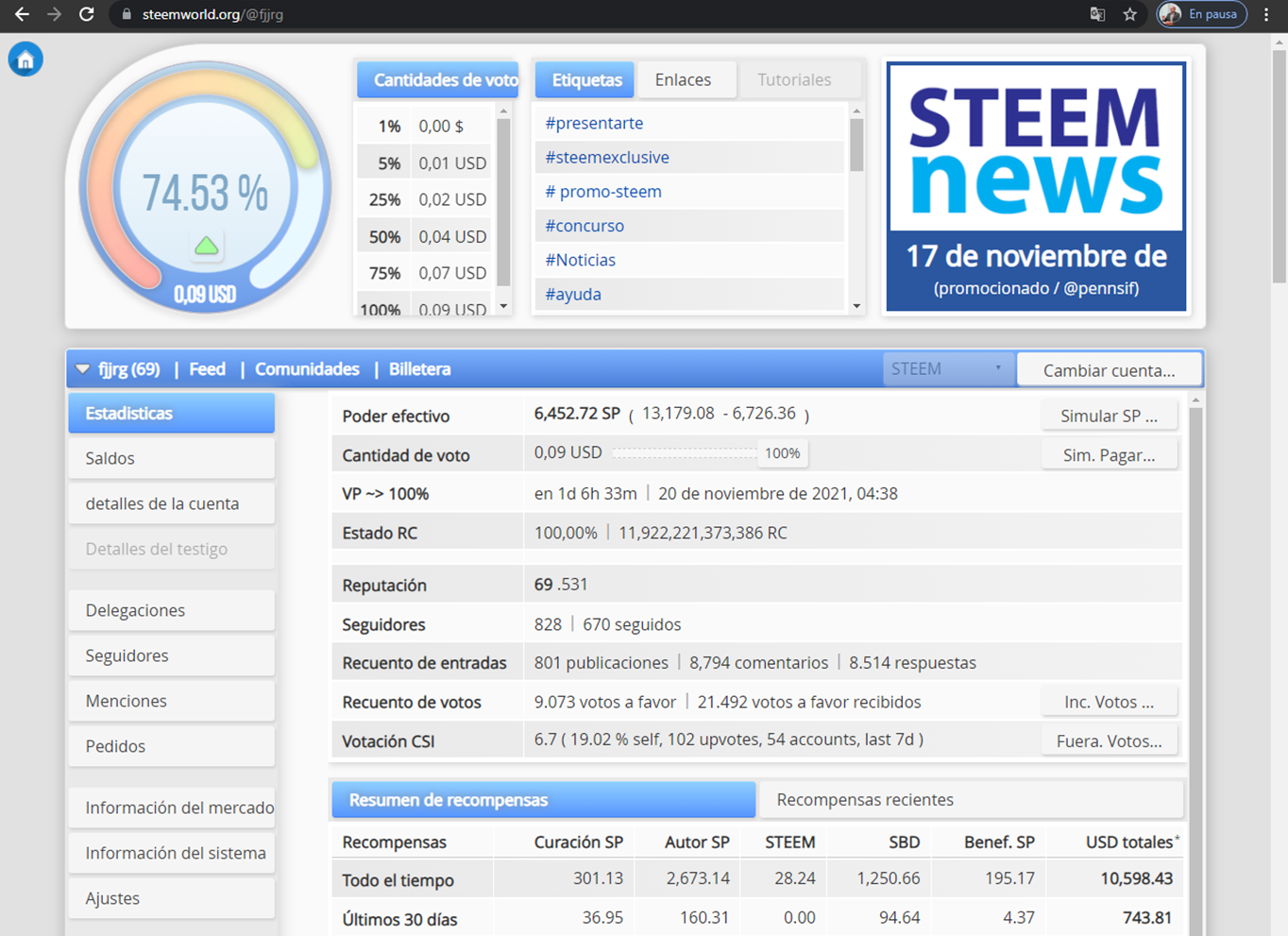Open the Pedidos sidebar section
Image resolution: width=1288 pixels, height=936 pixels.
(171, 746)
